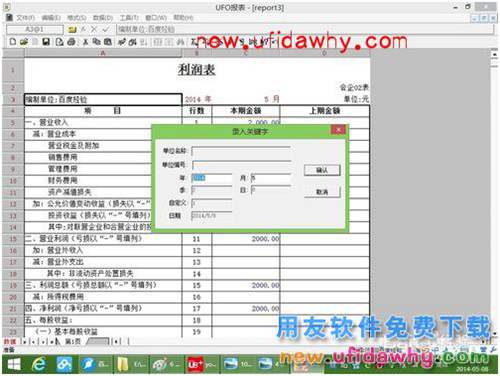Click the formula bar showing 编制单位:百度经验
The width and height of the screenshot is (500, 376).
(x=305, y=29)
